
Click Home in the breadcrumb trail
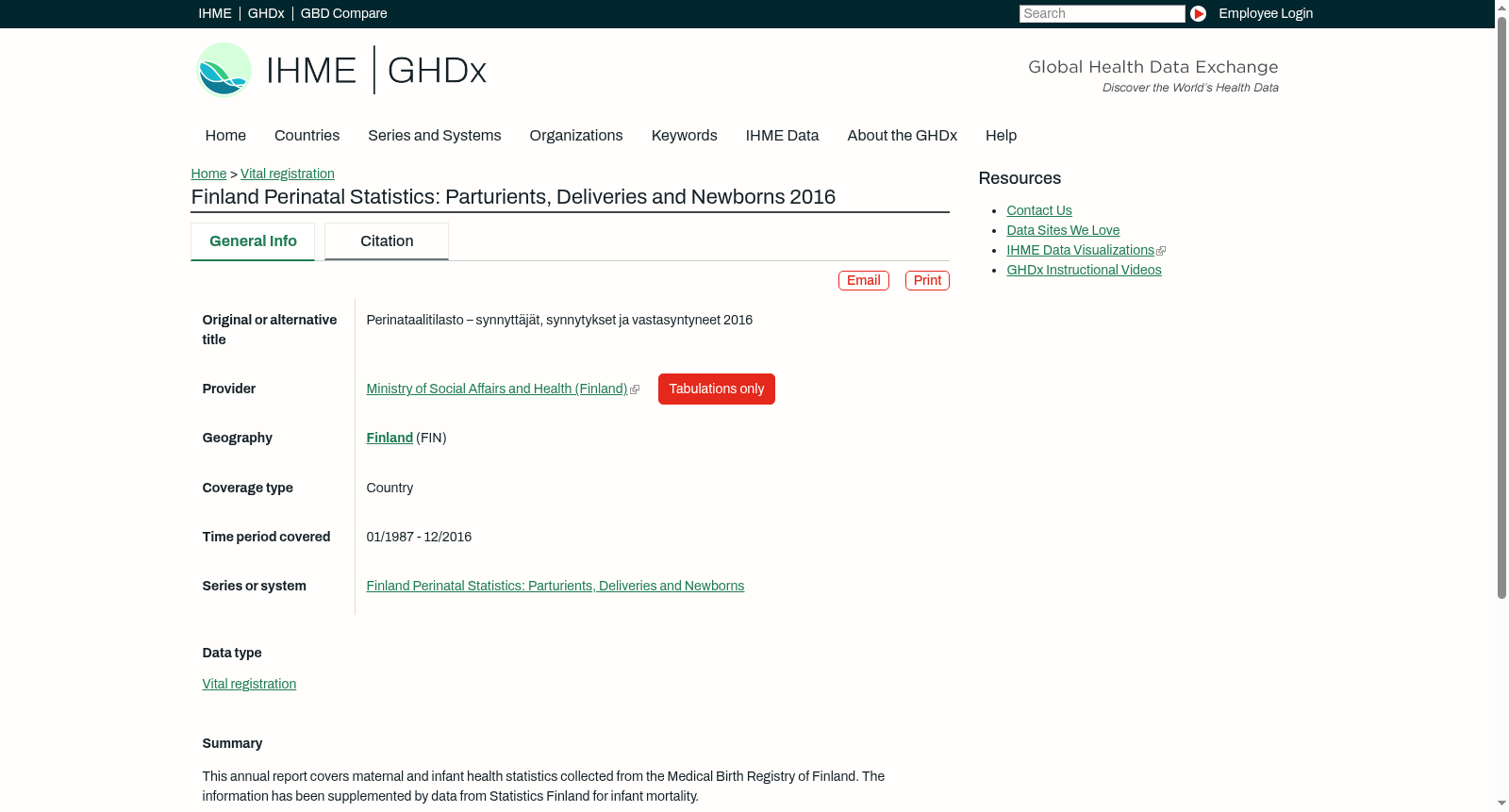coord(208,174)
